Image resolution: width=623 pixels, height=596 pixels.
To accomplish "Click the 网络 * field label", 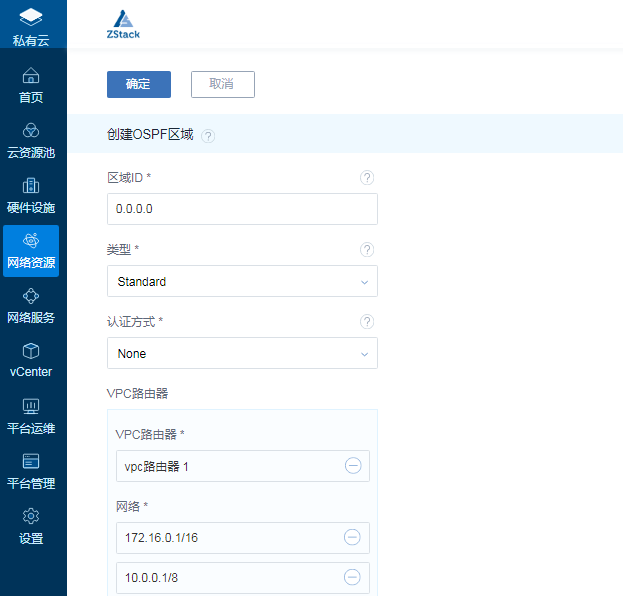I will tap(132, 506).
